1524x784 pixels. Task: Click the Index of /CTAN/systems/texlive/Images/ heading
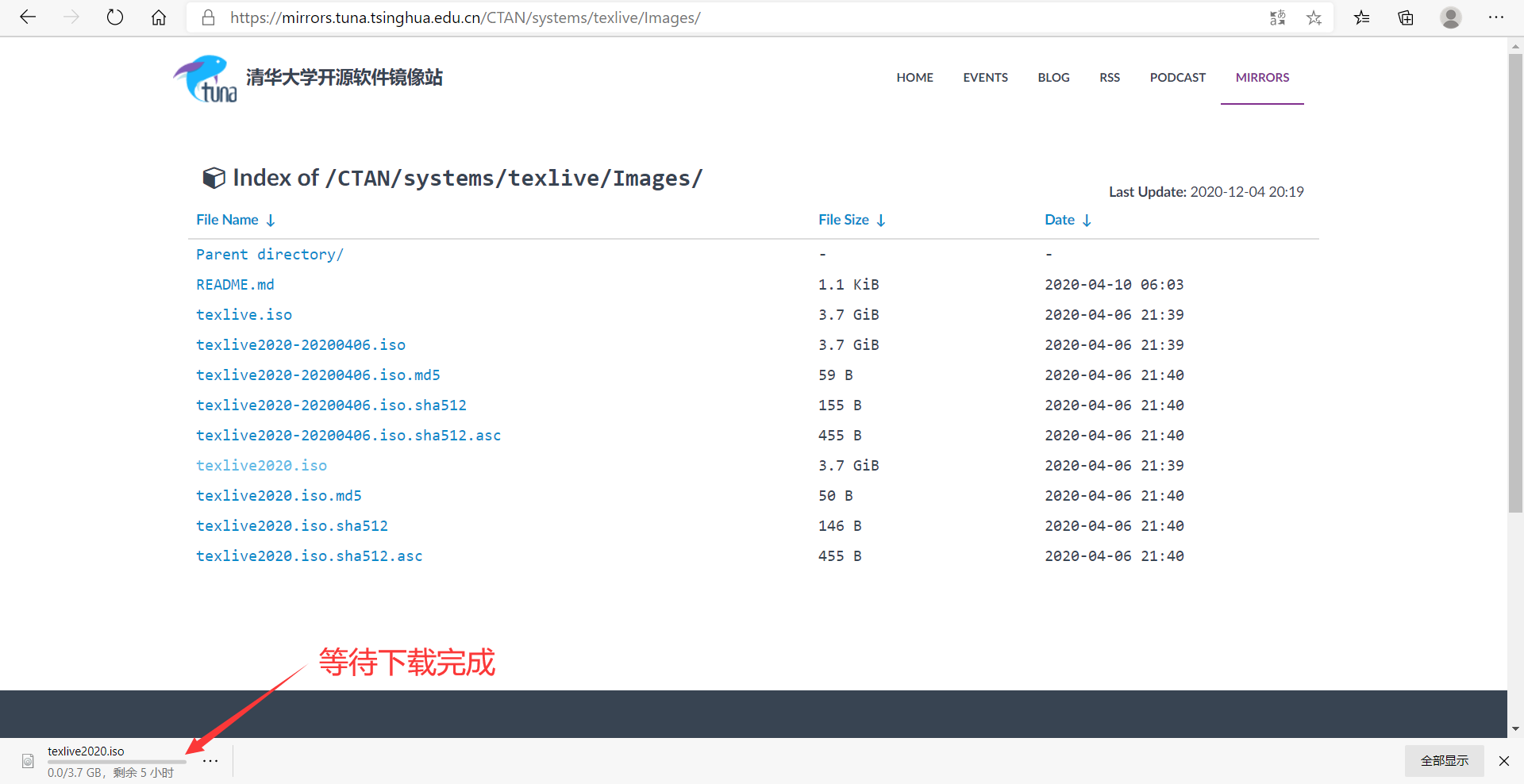coord(468,178)
